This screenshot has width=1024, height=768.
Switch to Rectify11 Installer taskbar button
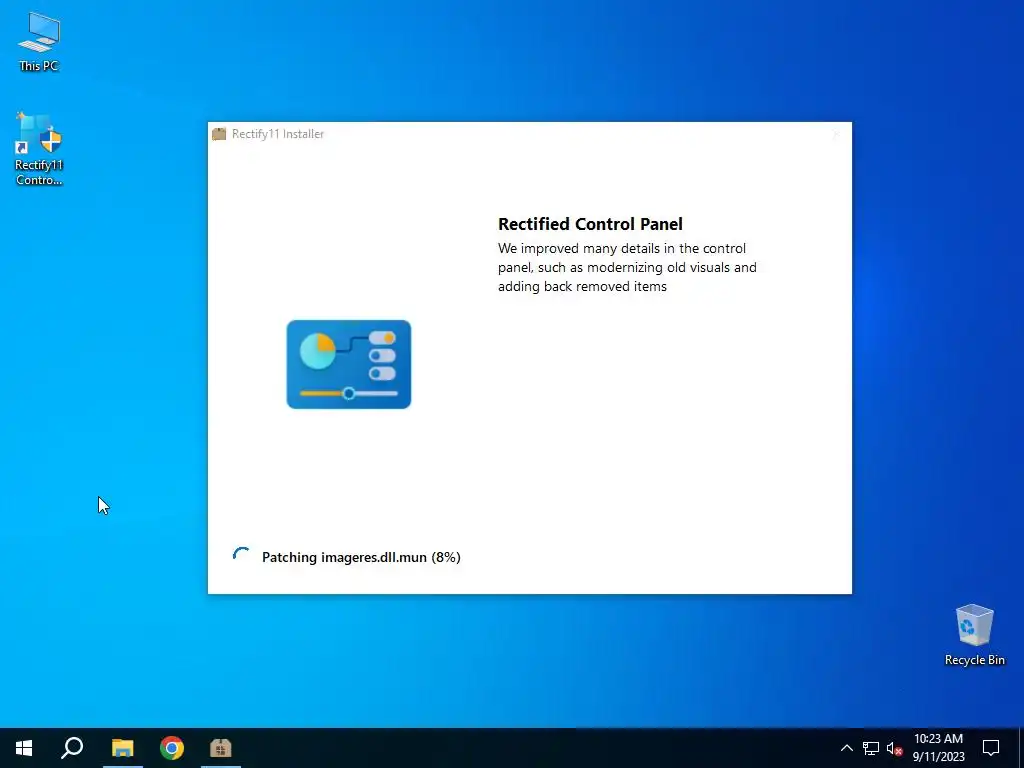pyautogui.click(x=221, y=748)
